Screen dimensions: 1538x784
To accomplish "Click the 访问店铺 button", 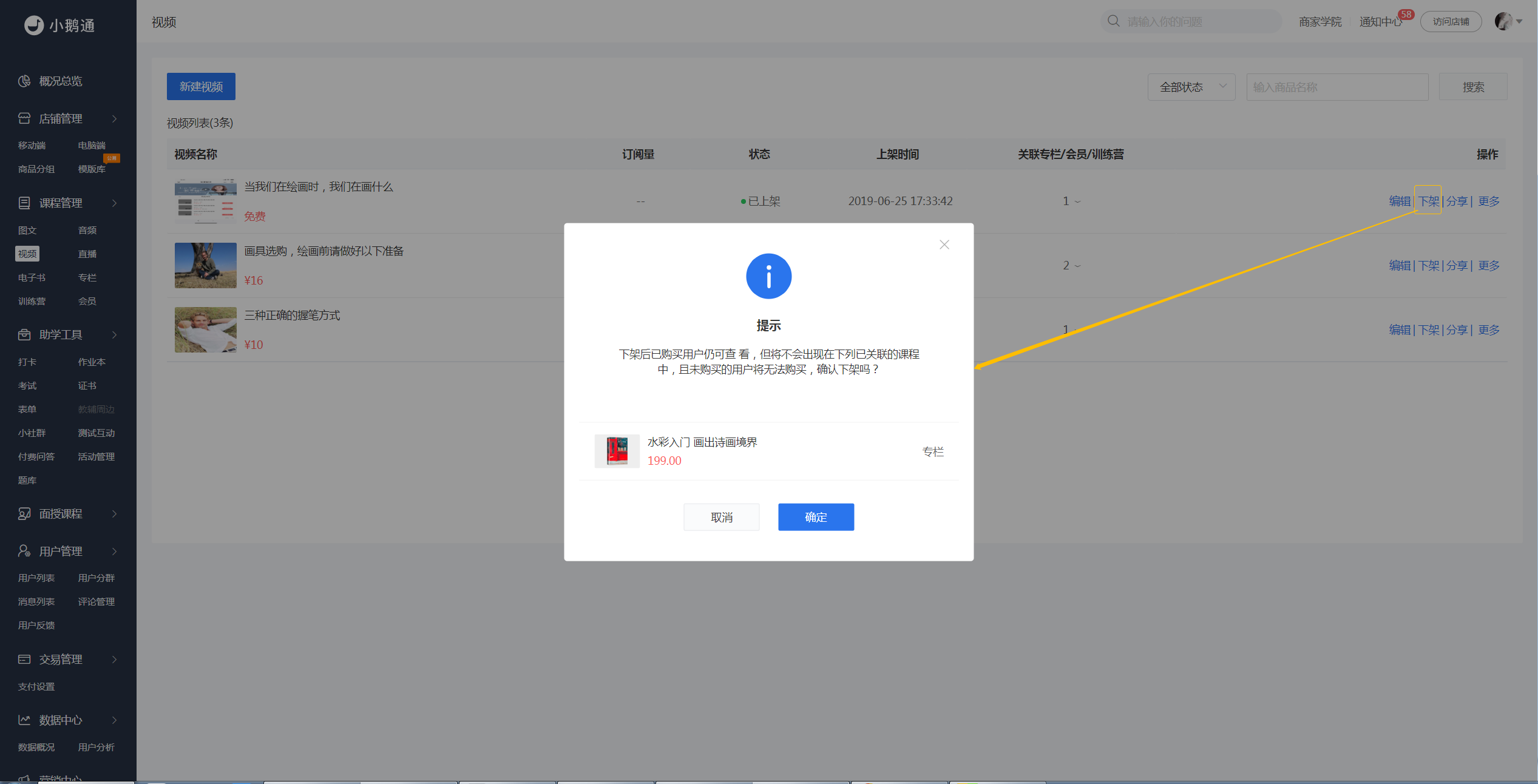I will pos(1451,21).
